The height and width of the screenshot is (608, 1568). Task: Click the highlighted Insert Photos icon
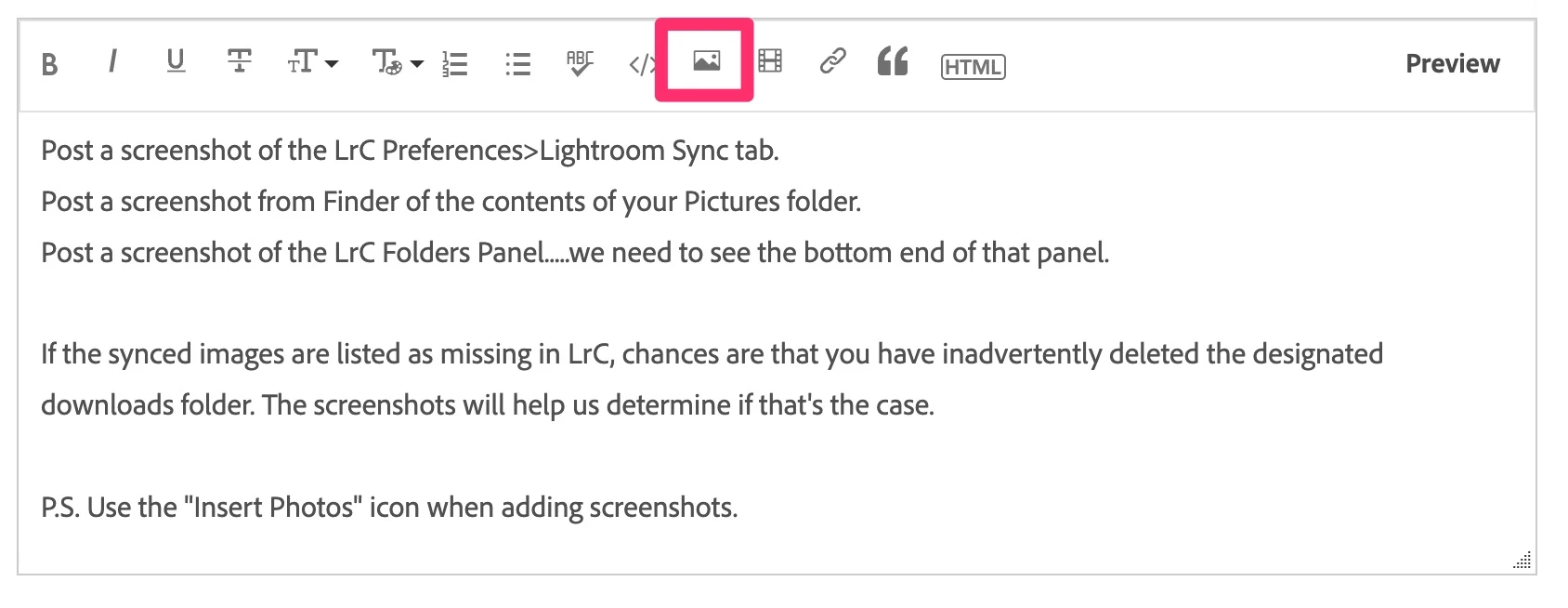(x=706, y=61)
